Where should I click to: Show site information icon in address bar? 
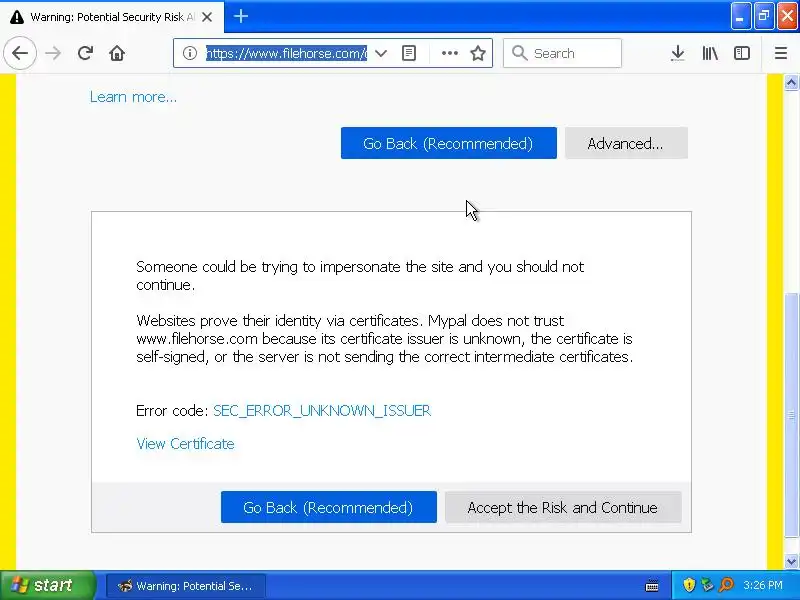(190, 53)
